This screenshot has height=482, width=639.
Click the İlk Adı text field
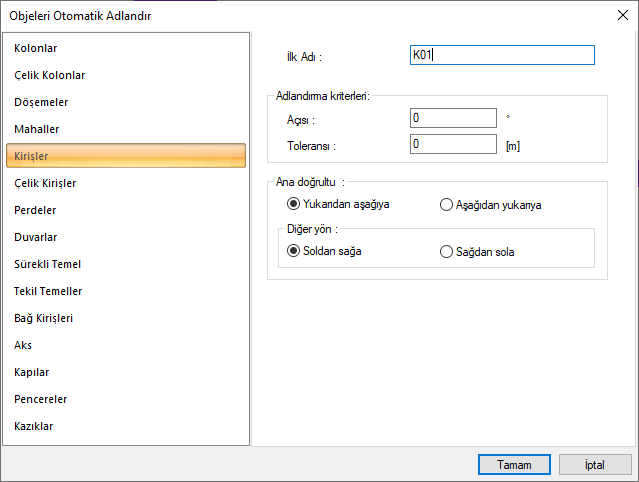pos(502,55)
